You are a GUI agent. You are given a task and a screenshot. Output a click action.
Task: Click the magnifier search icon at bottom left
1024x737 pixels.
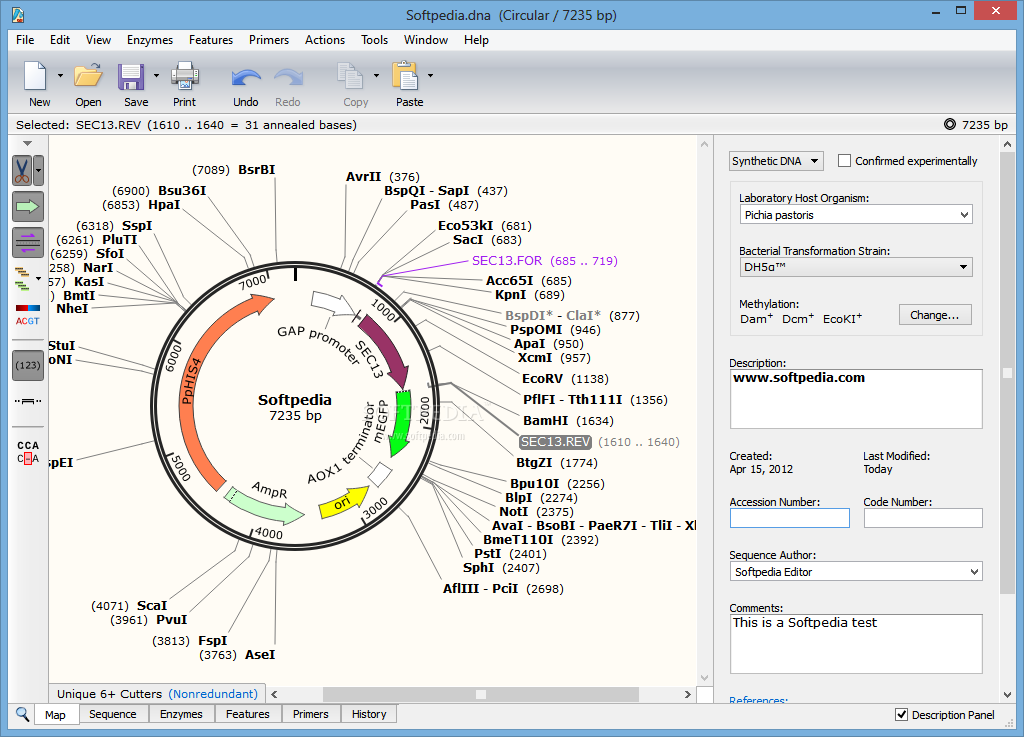coord(22,714)
